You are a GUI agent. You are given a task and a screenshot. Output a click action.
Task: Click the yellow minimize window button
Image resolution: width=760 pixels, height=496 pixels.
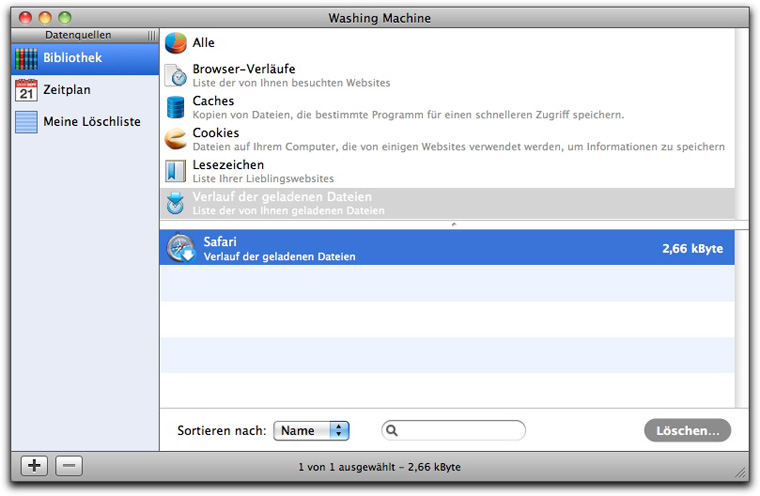[x=45, y=18]
